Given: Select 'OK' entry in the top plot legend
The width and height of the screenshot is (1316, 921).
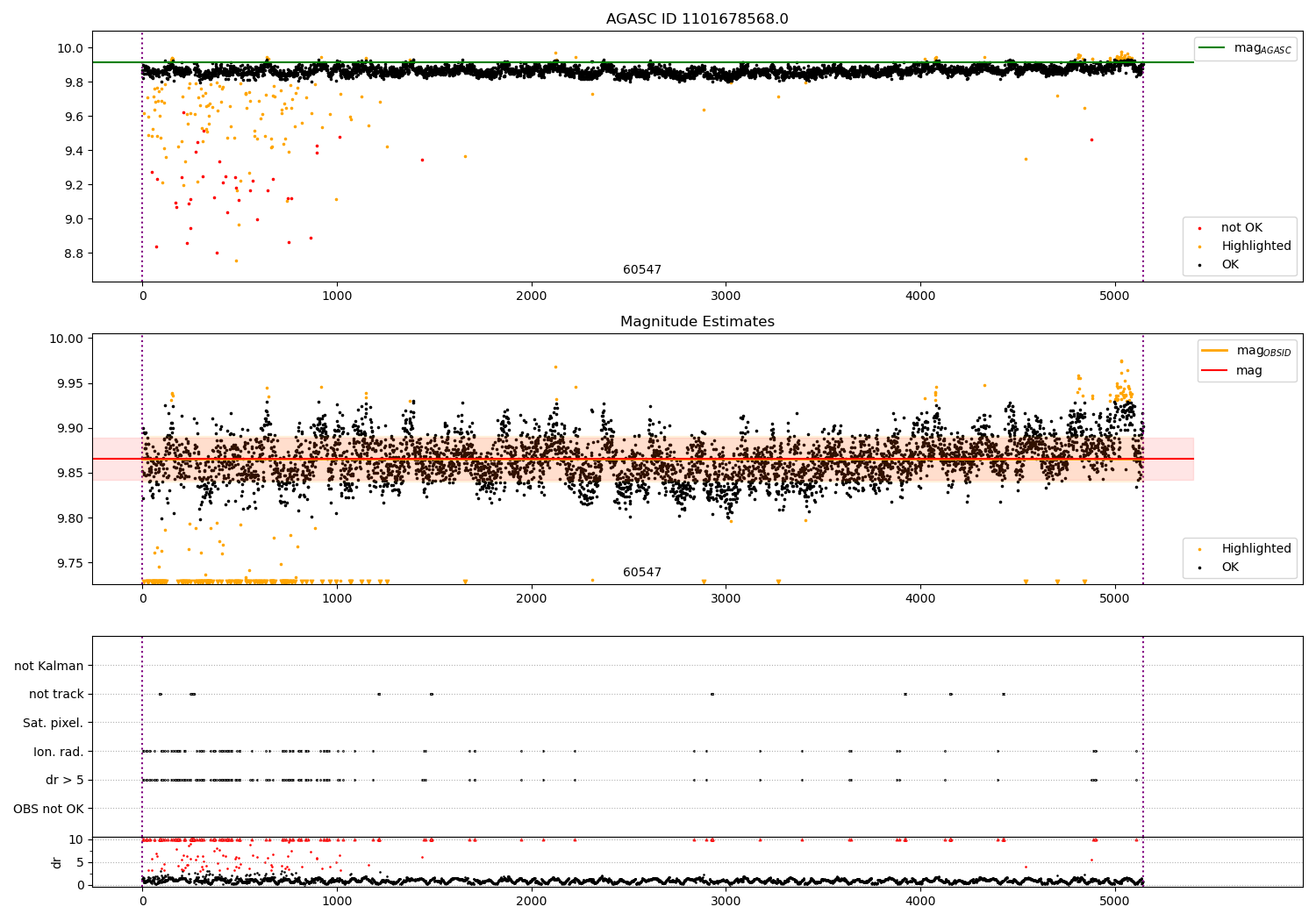Looking at the screenshot, I should (1230, 265).
